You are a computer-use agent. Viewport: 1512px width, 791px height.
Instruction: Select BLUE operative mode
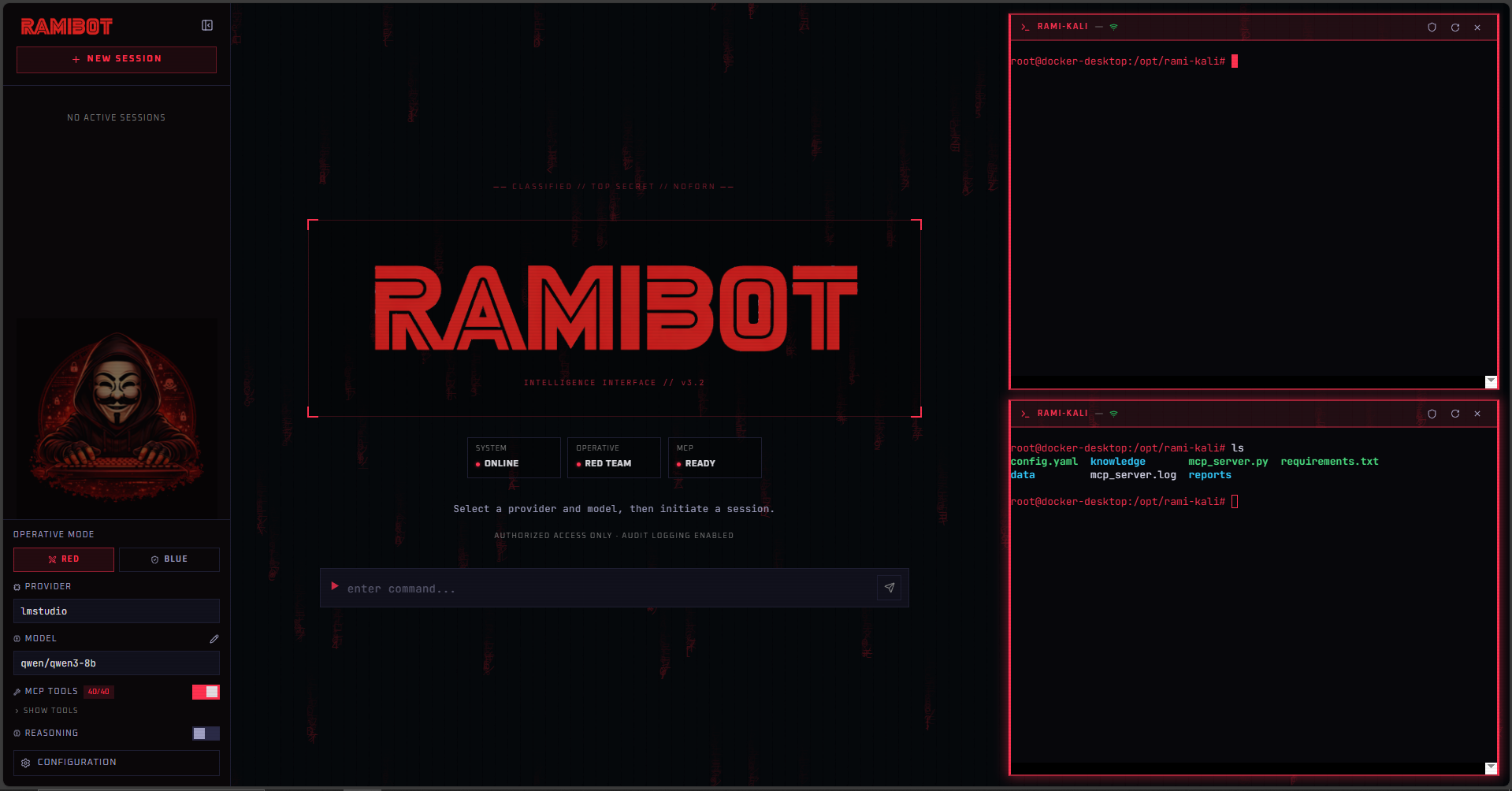[169, 559]
